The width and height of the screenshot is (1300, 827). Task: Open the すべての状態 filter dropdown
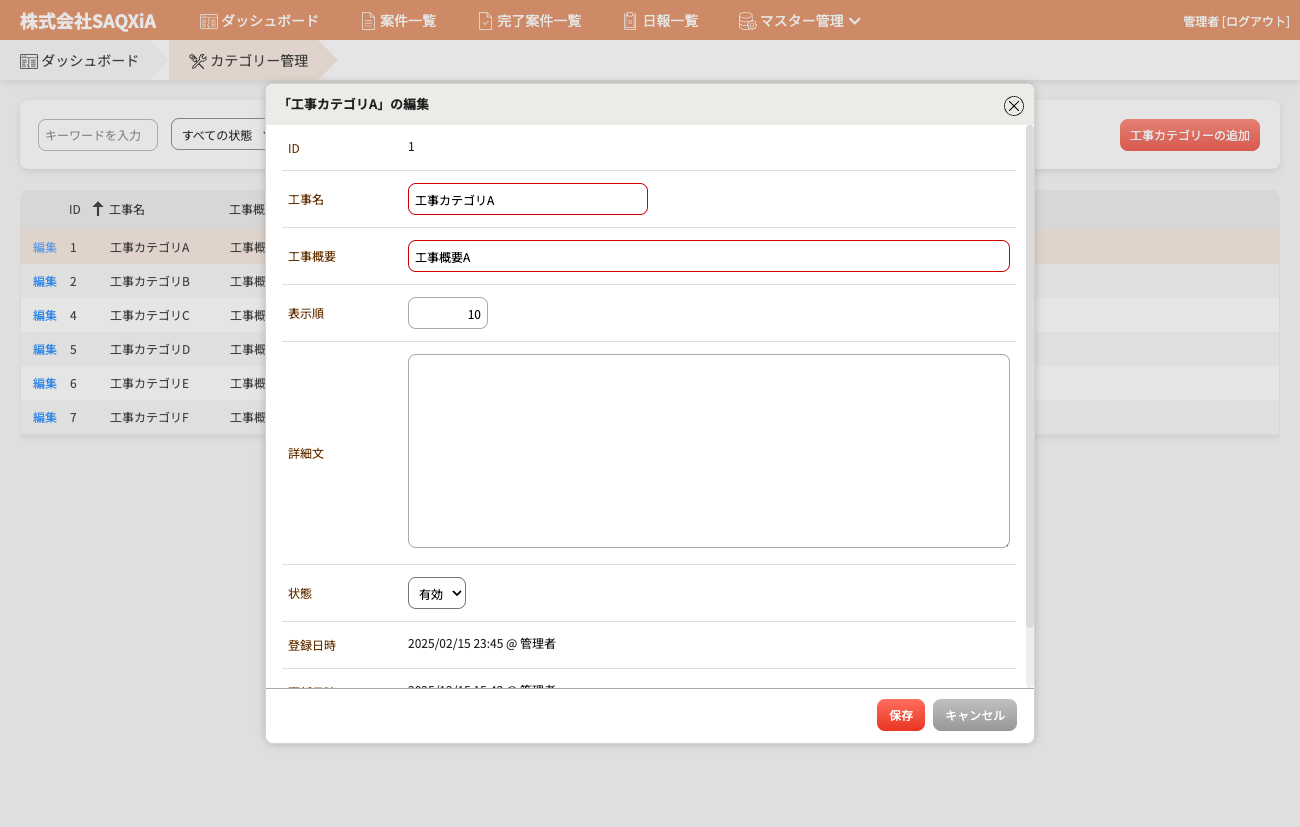(x=220, y=135)
